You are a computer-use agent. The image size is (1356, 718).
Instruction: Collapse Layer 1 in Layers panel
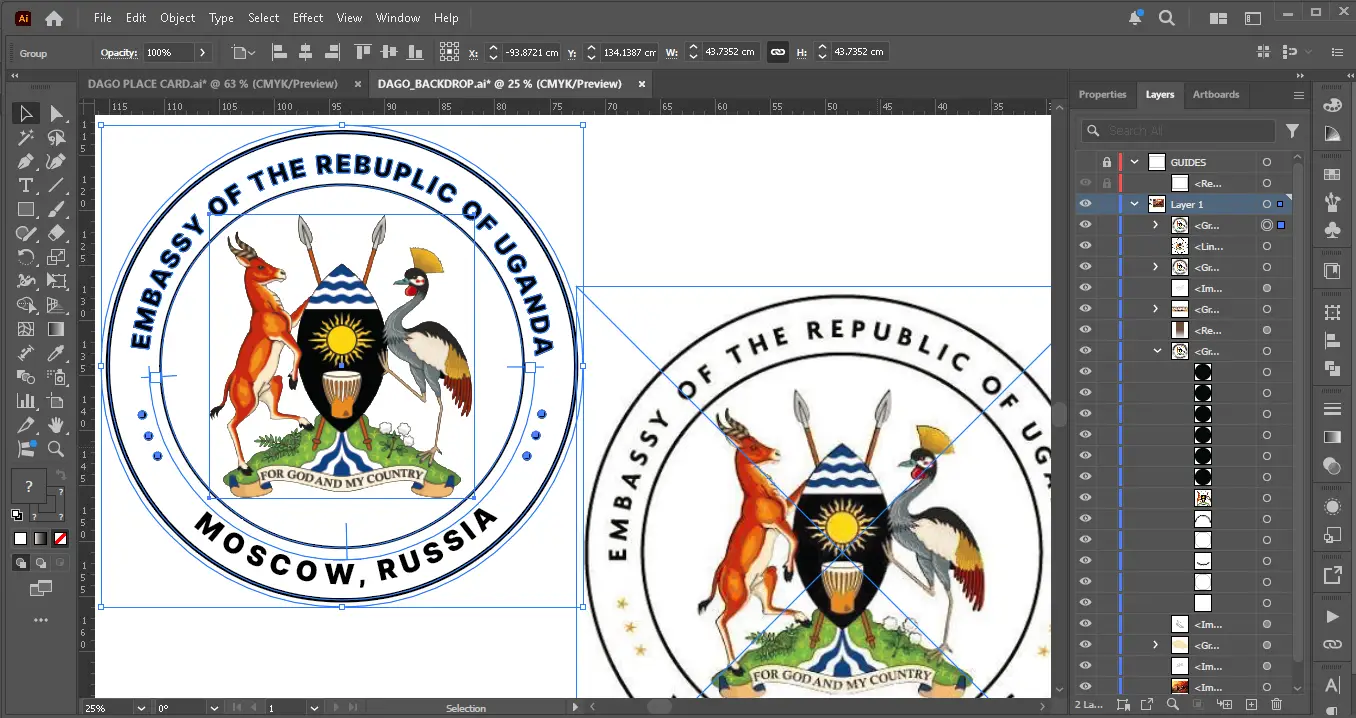click(1135, 204)
